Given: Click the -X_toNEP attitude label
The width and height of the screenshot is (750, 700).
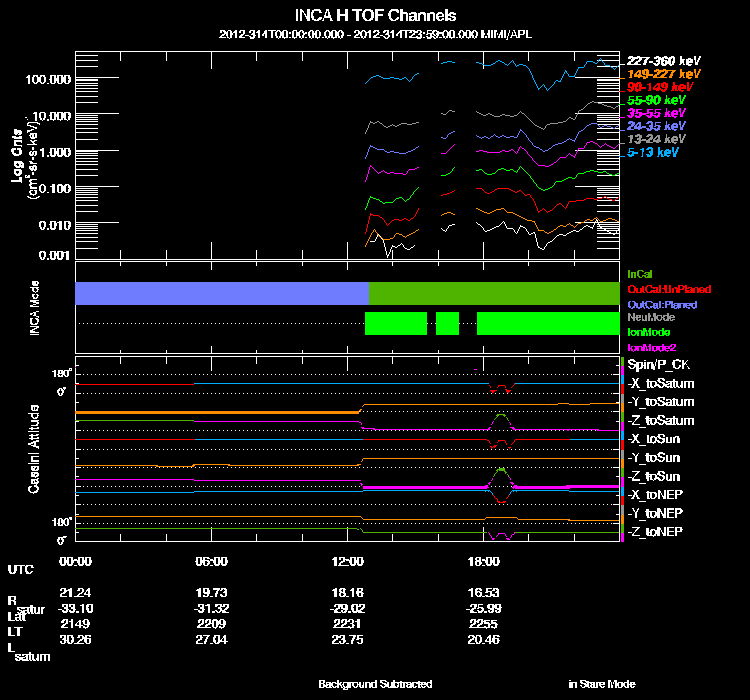Looking at the screenshot, I should pos(655,495).
